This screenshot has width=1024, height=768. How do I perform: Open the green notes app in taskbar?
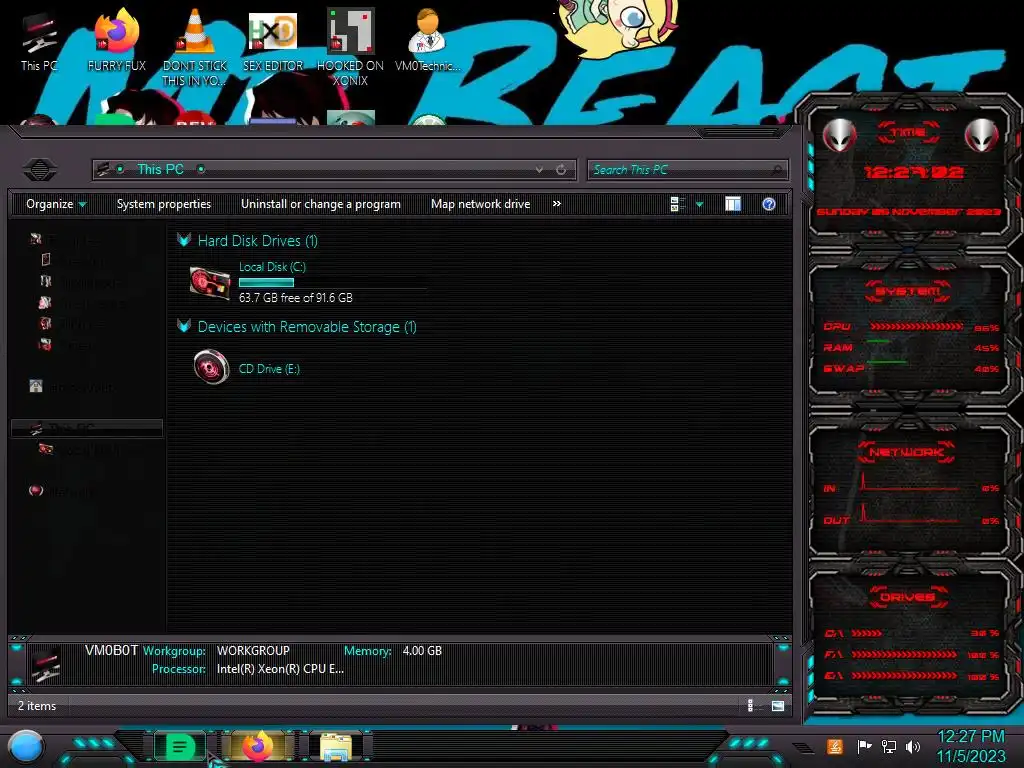179,746
